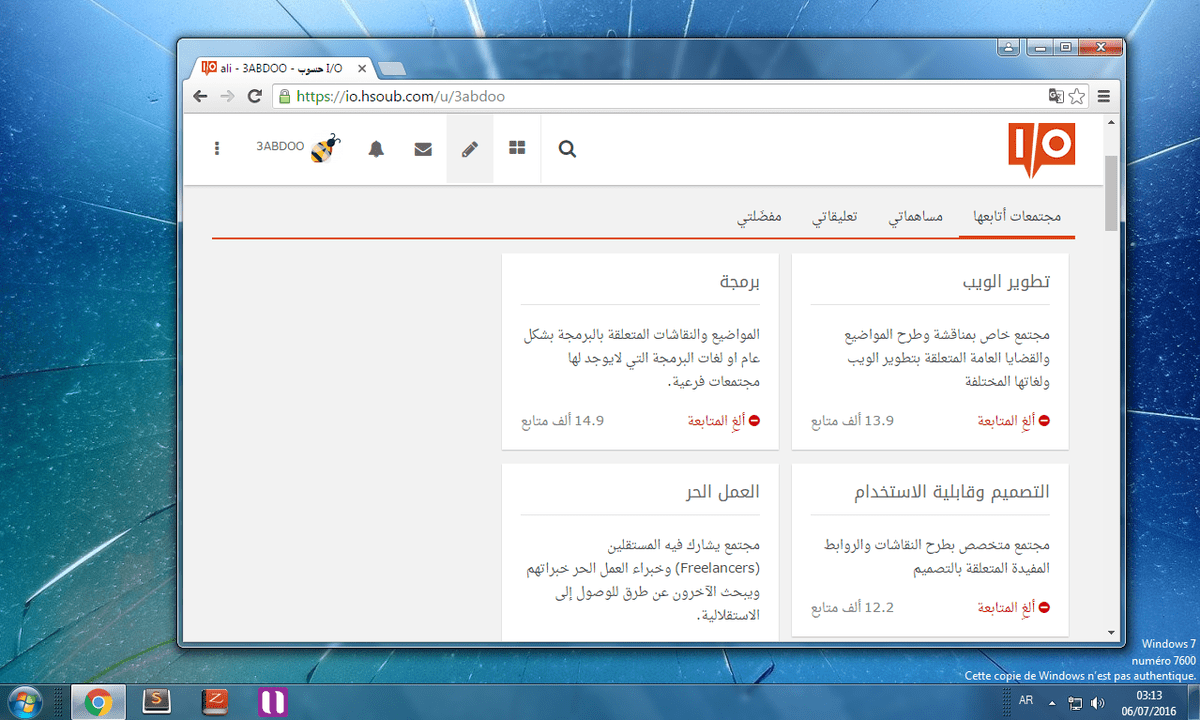Click the bee avatar of 3ABDOO
This screenshot has height=720, width=1200.
[x=324, y=148]
